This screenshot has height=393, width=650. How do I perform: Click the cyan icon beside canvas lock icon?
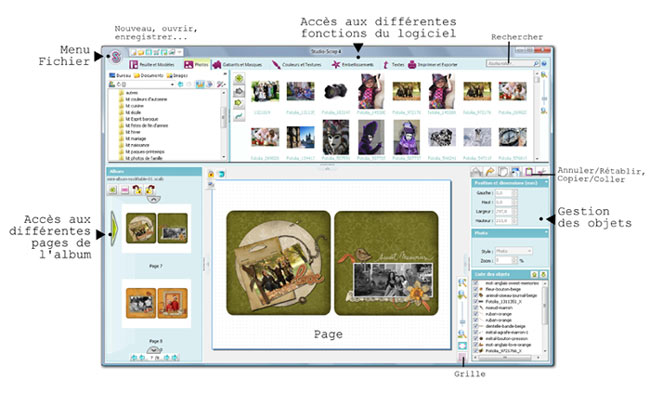[221, 174]
